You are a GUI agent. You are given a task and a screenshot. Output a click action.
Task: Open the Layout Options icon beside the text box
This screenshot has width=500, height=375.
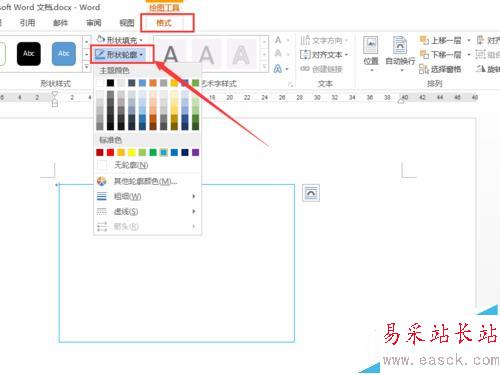point(311,193)
